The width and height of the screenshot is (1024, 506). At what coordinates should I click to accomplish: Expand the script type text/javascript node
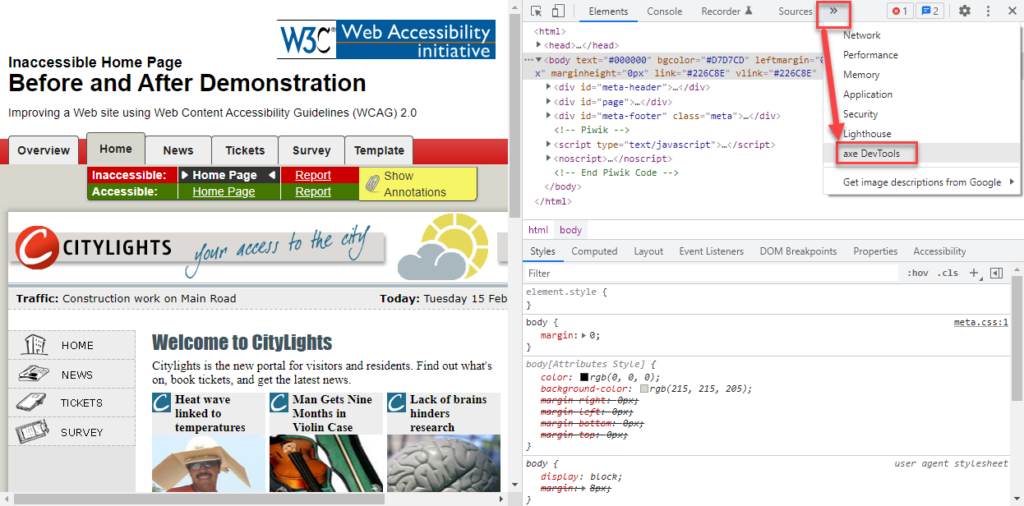pyautogui.click(x=549, y=144)
